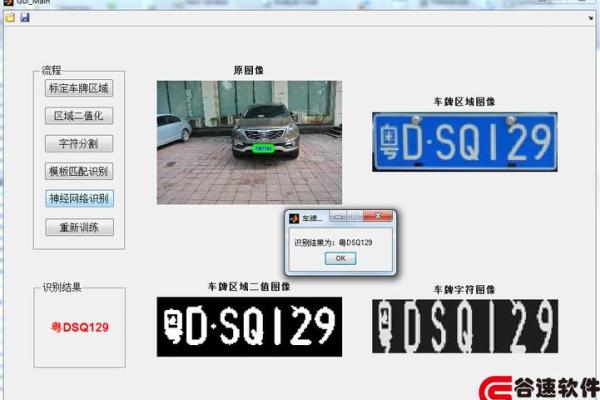
Task: Click the 原图像 title label
Action: pos(249,70)
